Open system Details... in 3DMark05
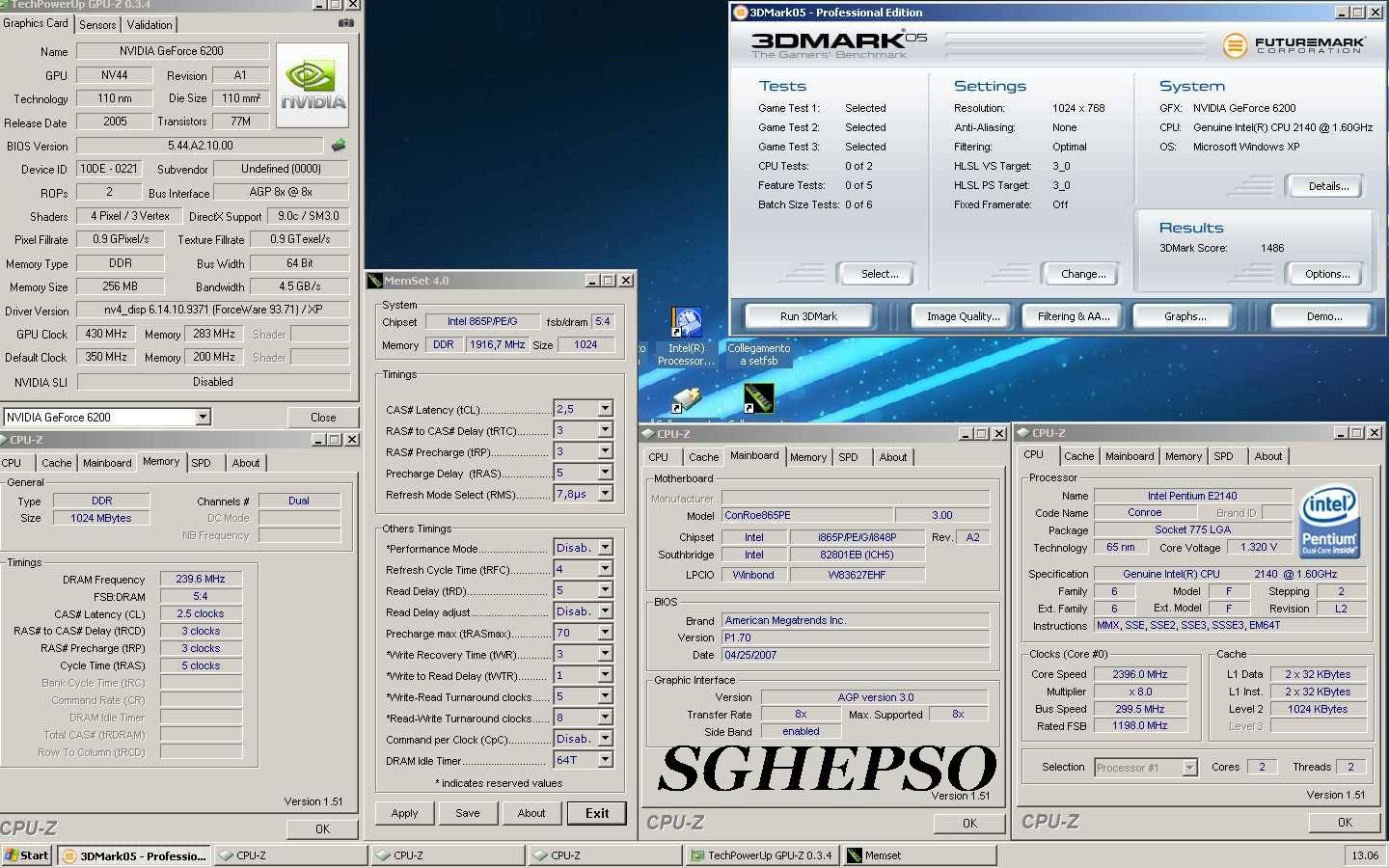 [x=1328, y=186]
